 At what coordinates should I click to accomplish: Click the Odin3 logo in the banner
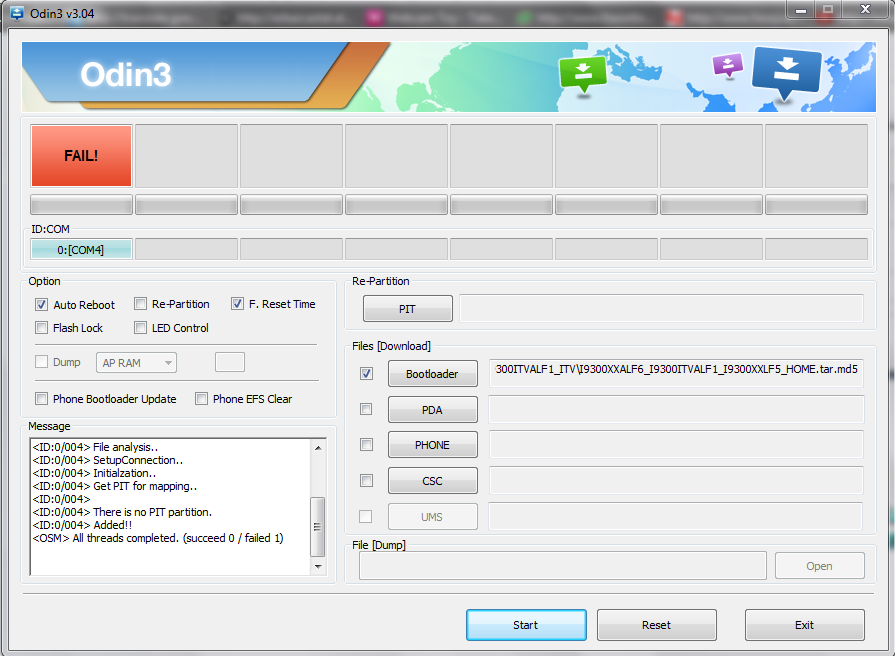point(126,74)
